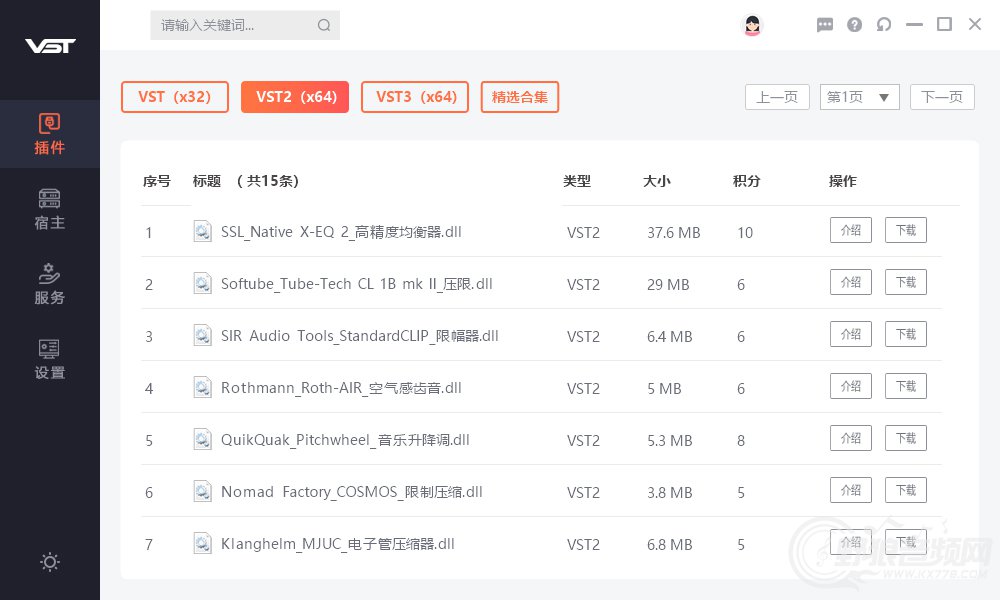Switch to the VST (x32) tab

click(175, 97)
